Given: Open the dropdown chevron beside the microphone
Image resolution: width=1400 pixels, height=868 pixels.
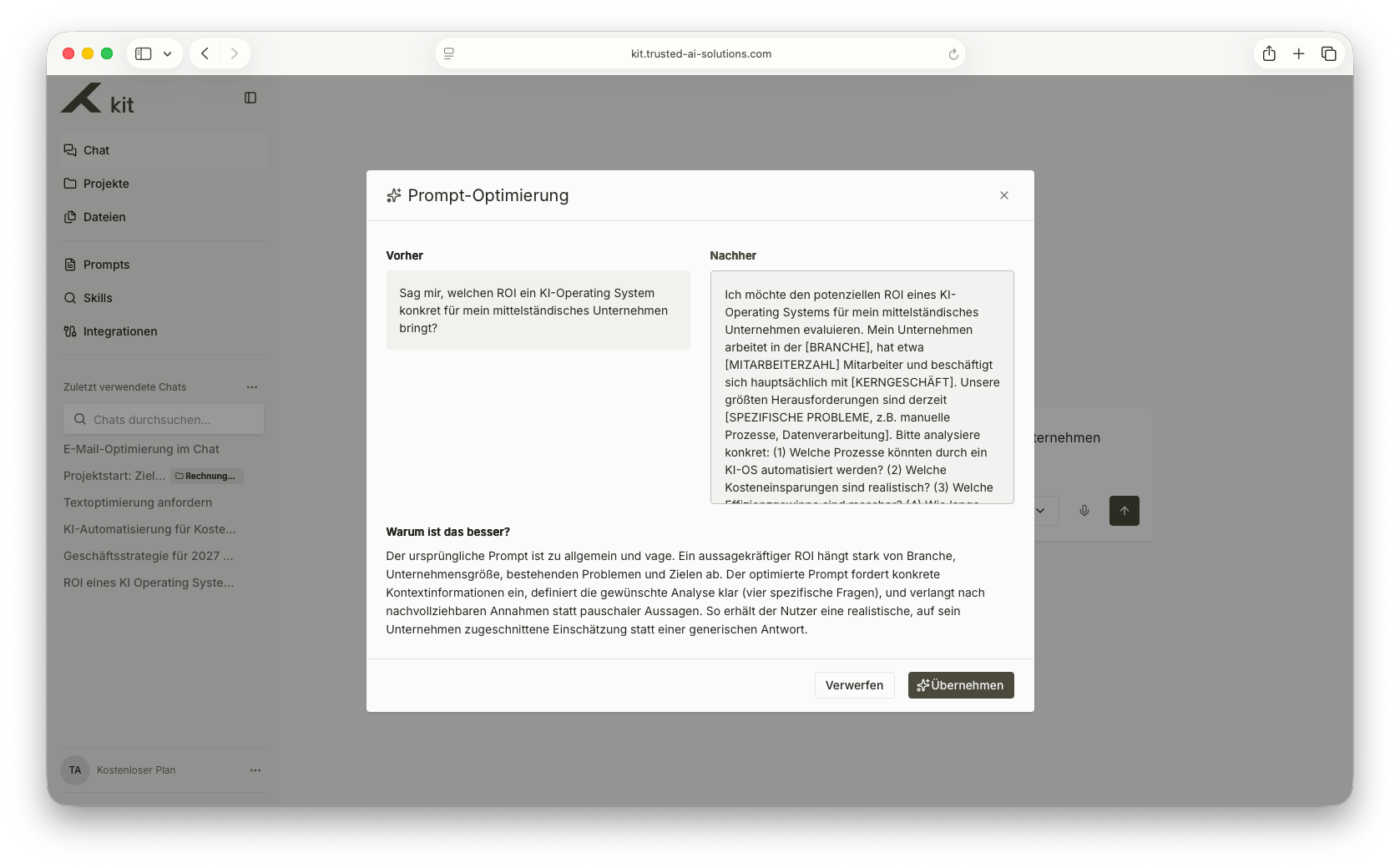Looking at the screenshot, I should tap(1040, 511).
